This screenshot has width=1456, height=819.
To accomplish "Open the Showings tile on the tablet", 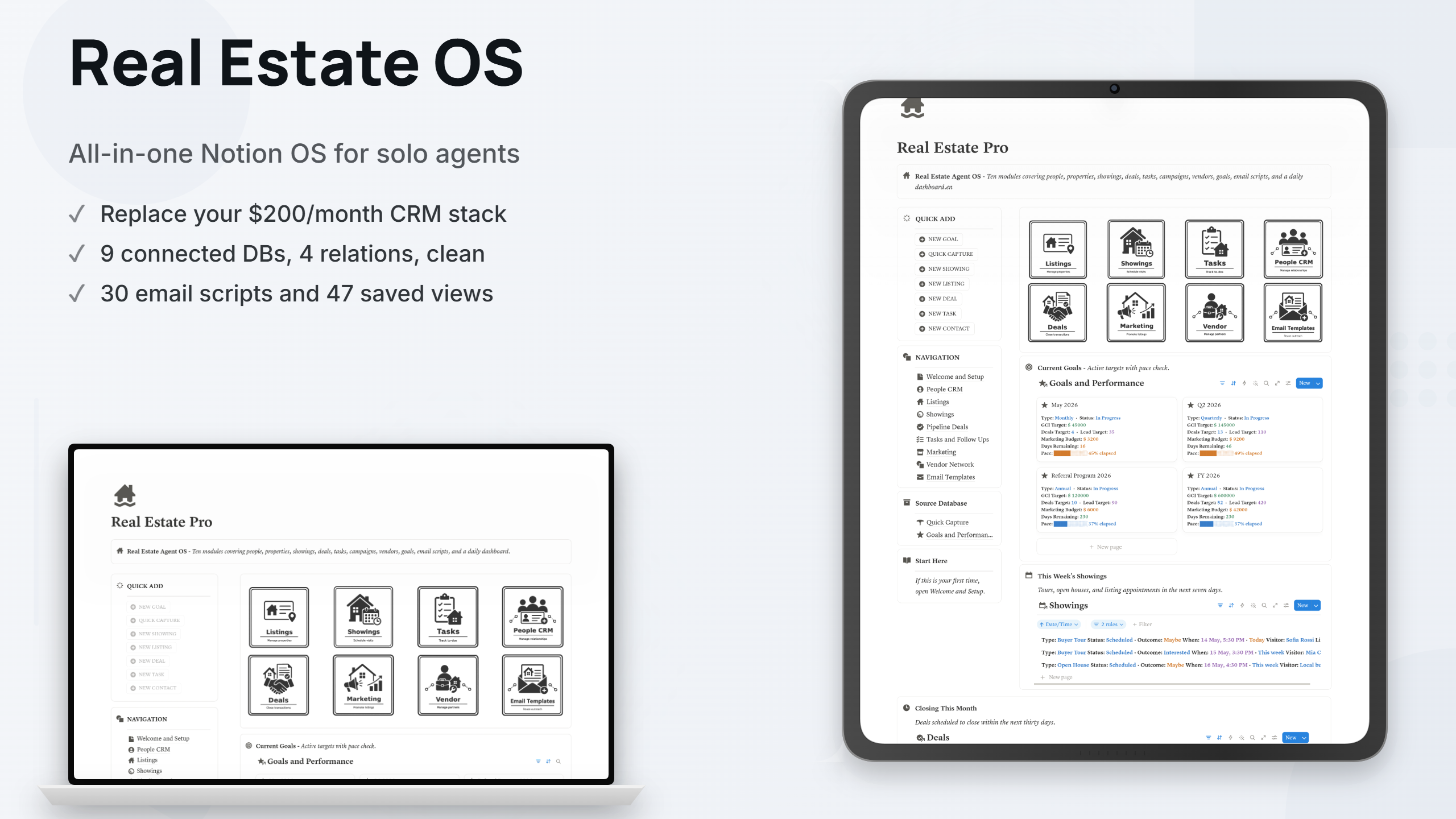I will tap(1136, 249).
